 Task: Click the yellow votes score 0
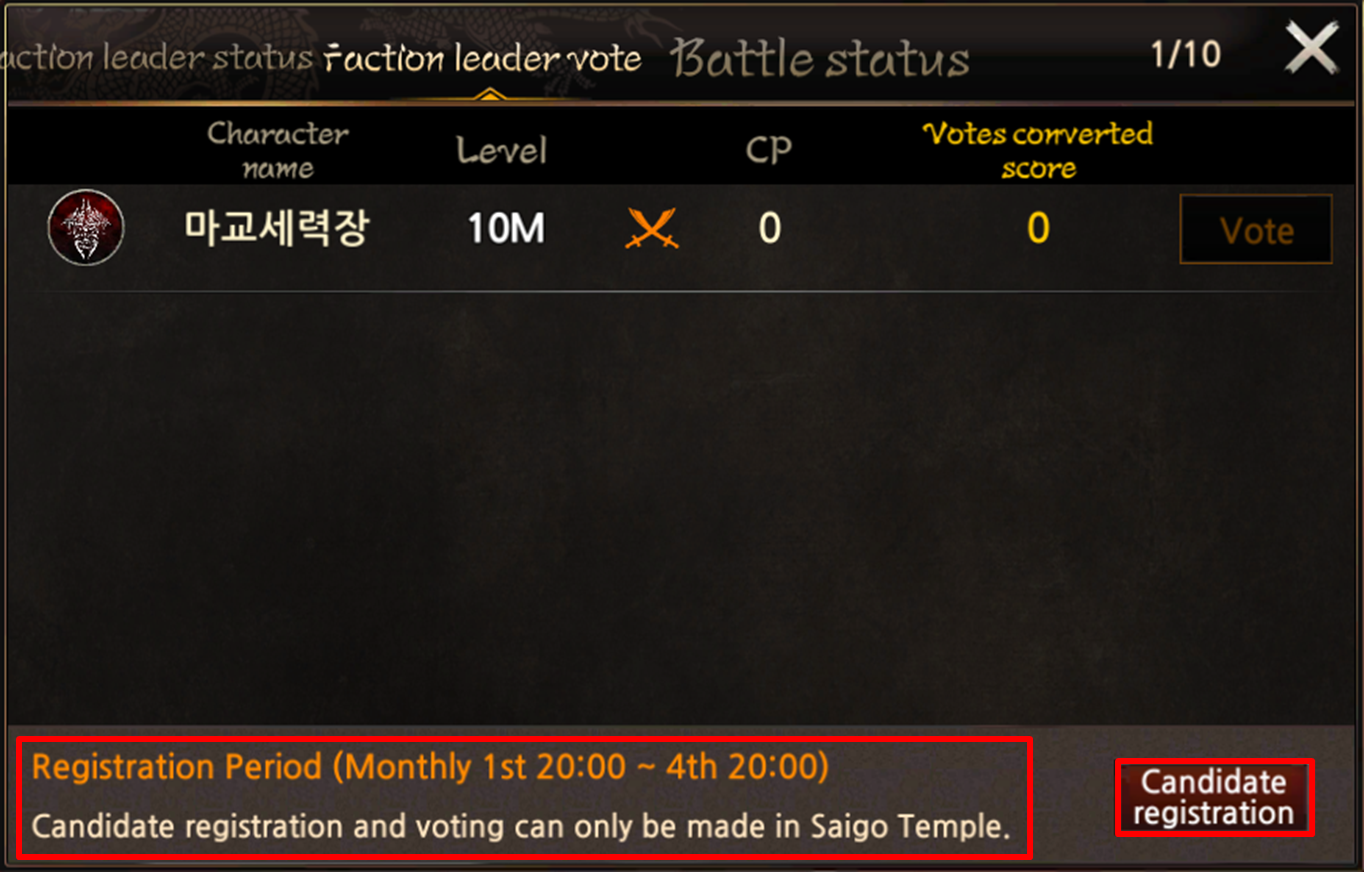click(1038, 229)
